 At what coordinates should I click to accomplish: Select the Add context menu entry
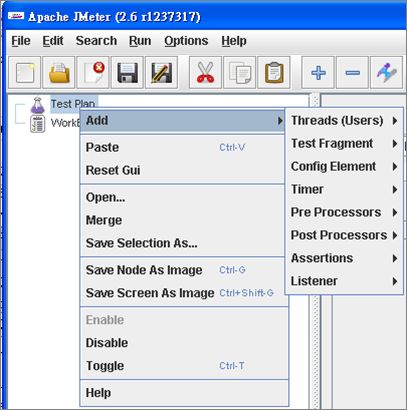(182, 120)
